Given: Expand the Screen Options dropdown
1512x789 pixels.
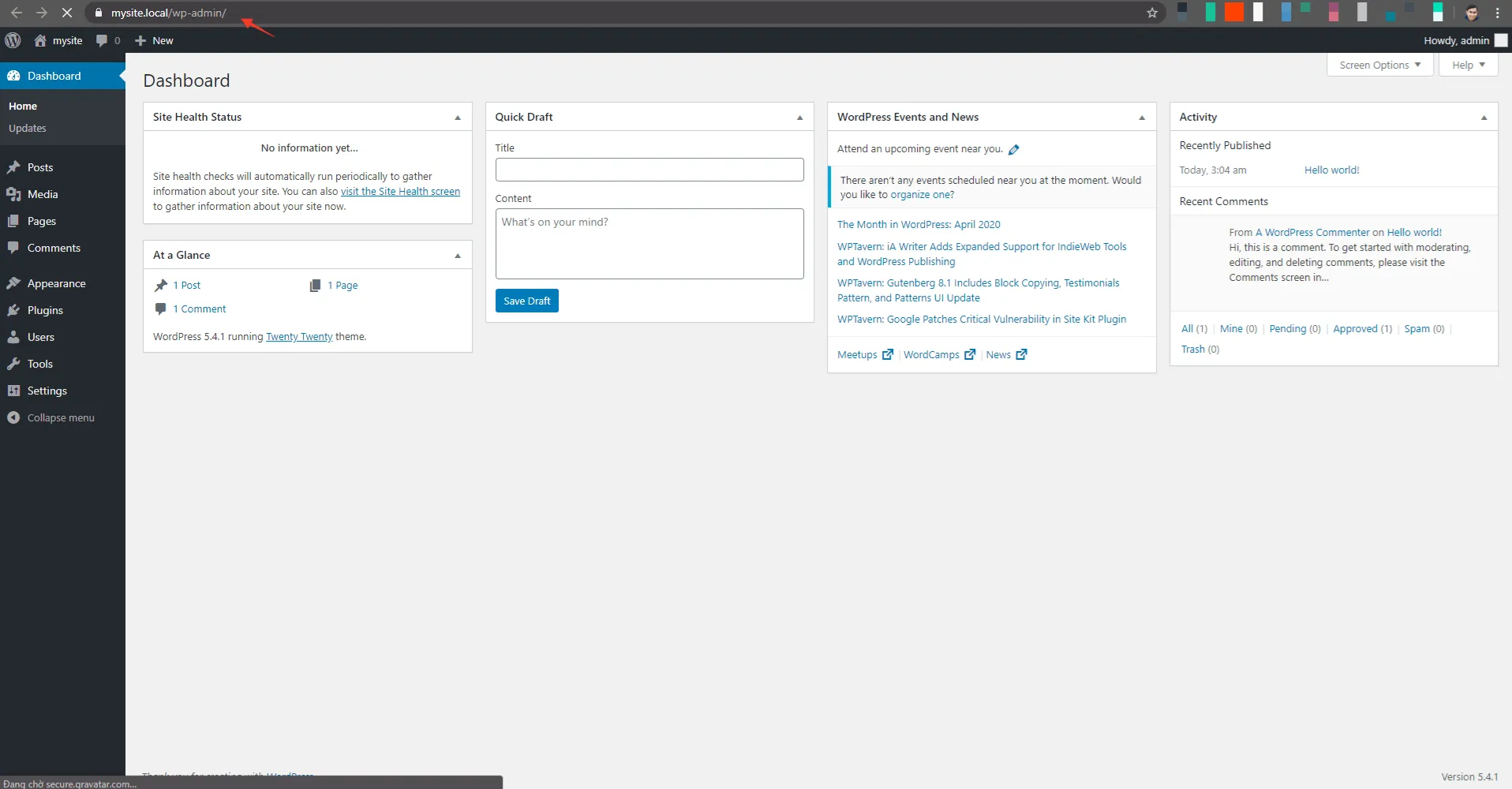Looking at the screenshot, I should pos(1380,65).
